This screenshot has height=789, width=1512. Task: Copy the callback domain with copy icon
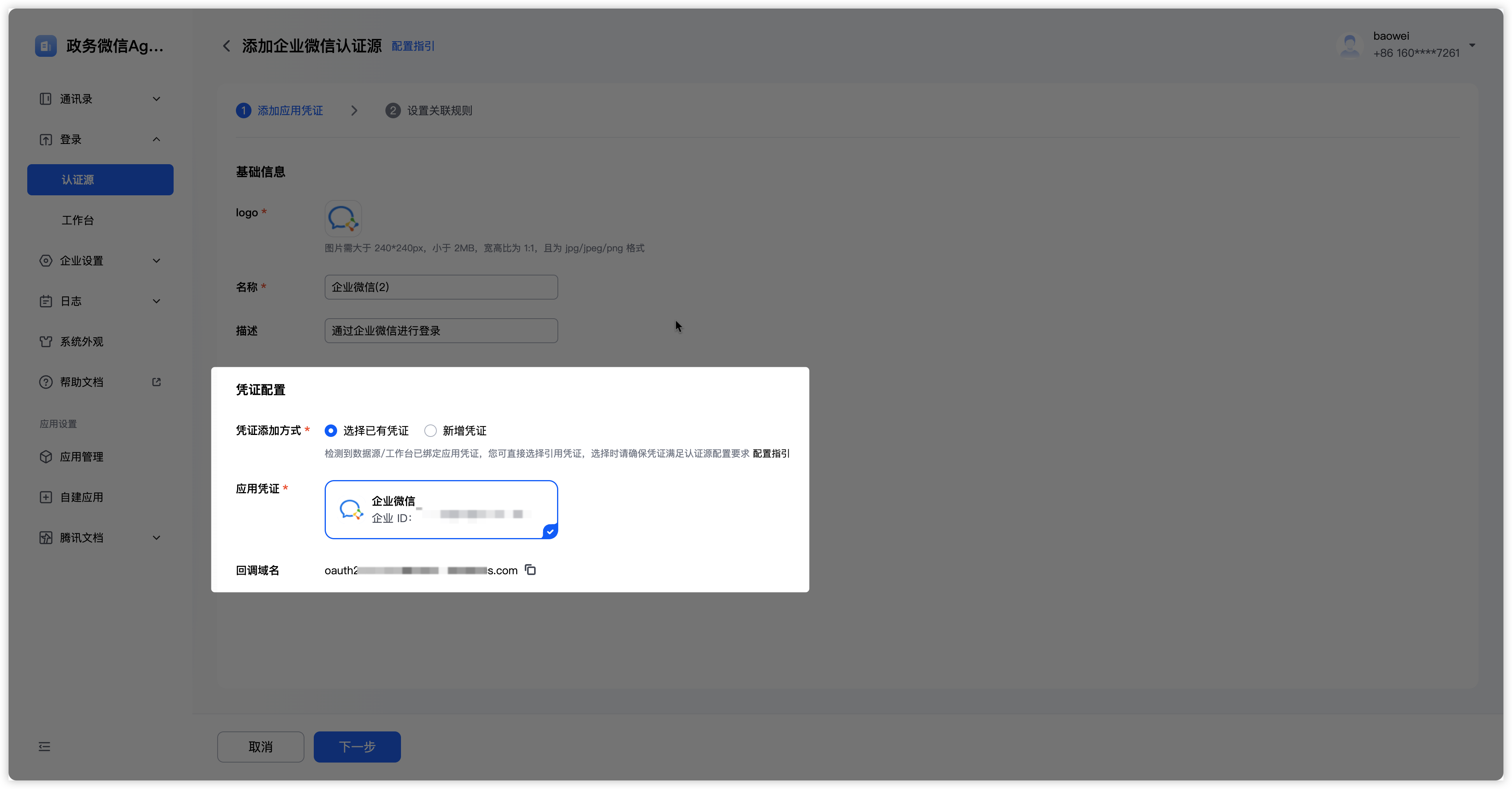(530, 570)
